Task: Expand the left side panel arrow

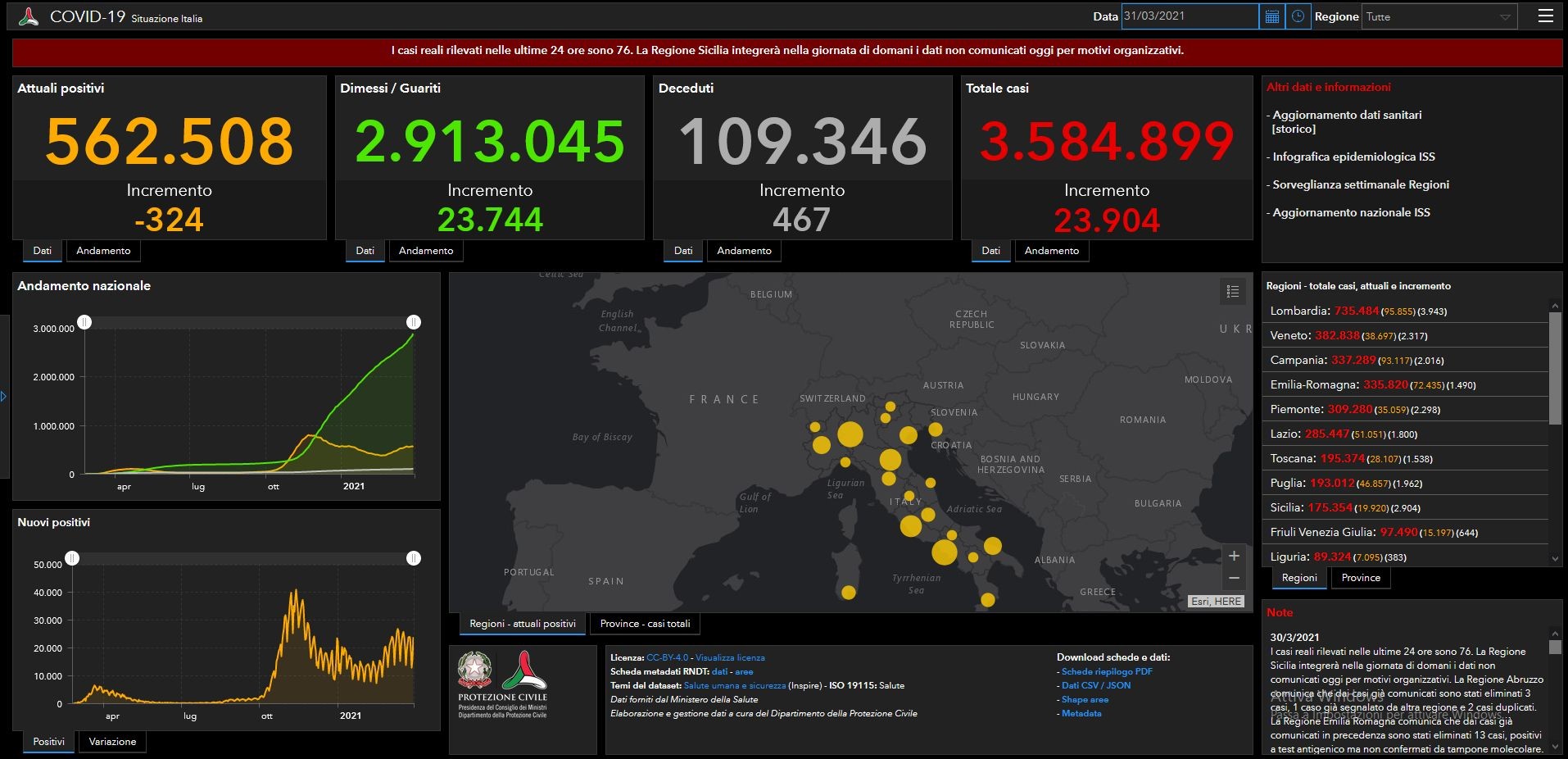Action: point(3,397)
